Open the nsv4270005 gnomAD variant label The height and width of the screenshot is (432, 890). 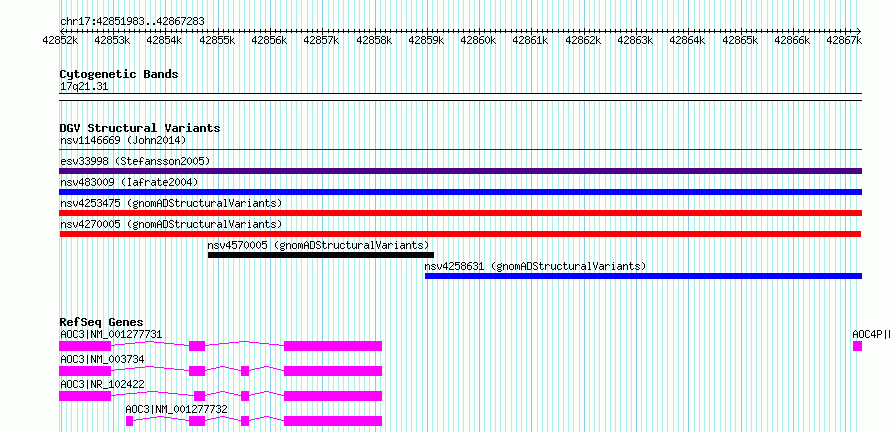pyautogui.click(x=171, y=224)
